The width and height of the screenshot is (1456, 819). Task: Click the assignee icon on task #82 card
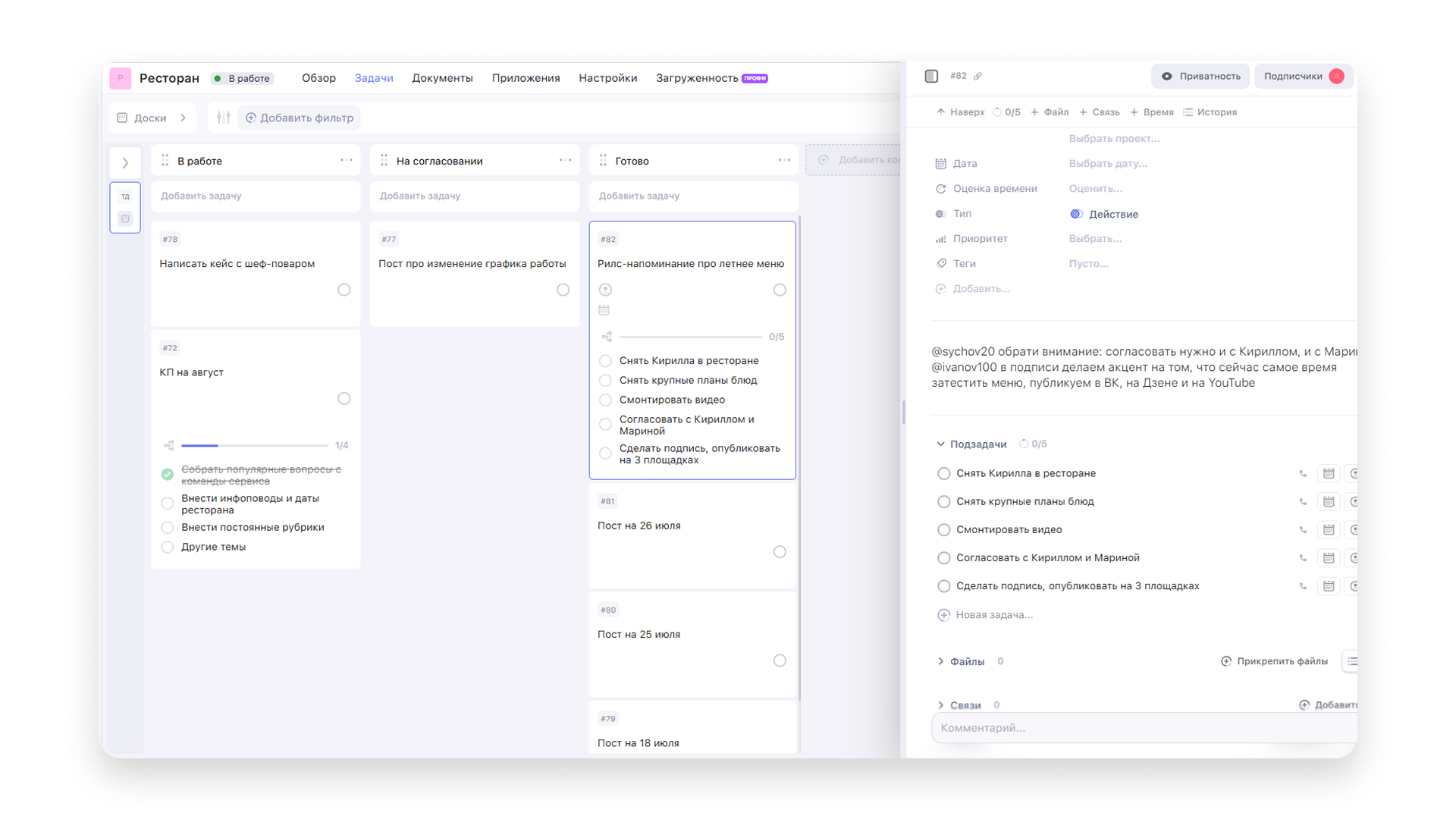605,290
